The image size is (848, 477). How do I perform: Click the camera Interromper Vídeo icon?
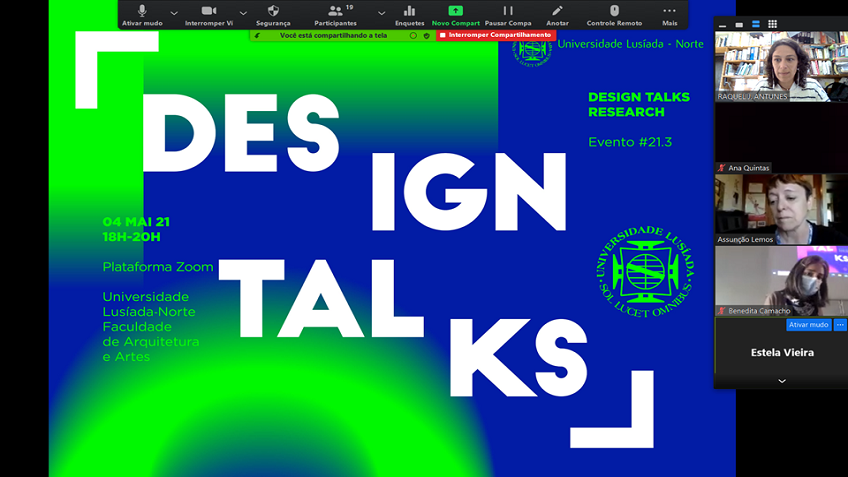[x=209, y=11]
